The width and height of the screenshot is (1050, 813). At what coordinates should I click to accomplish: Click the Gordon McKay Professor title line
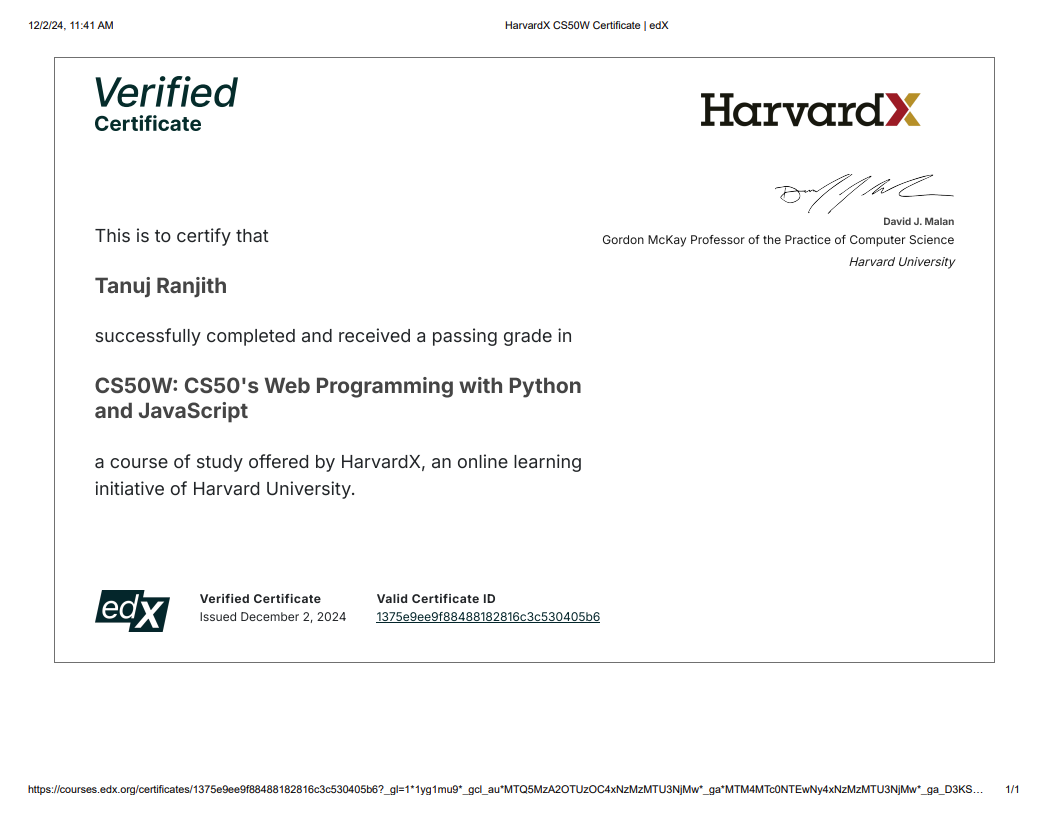pyautogui.click(x=778, y=240)
